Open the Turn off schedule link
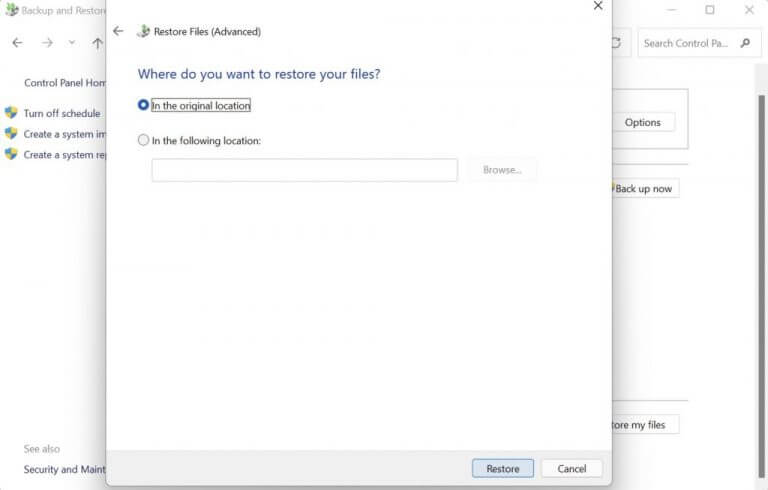The width and height of the screenshot is (768, 490). [x=62, y=114]
